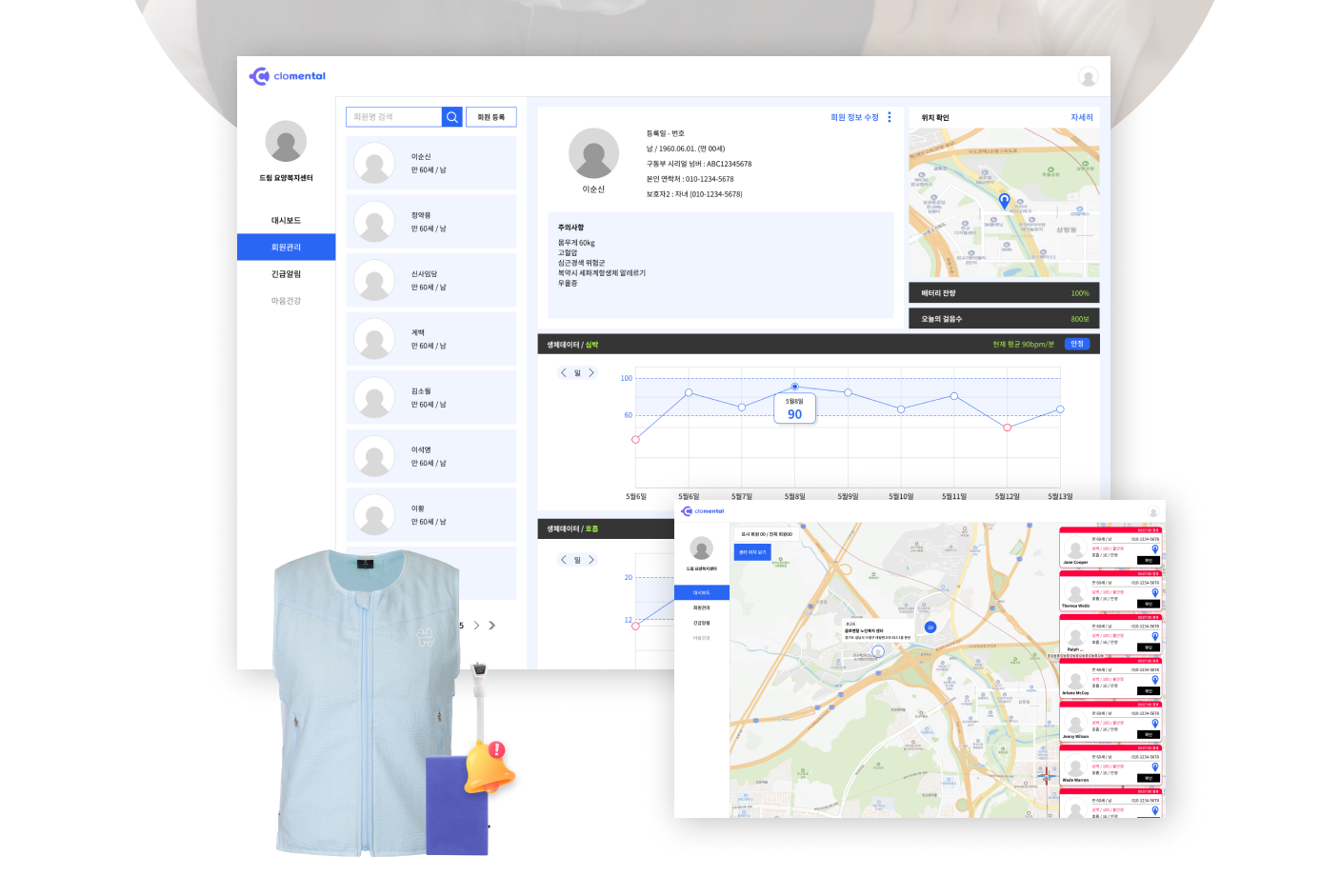This screenshot has height=896, width=1340.
Task: Click the notification bell icon
Action: pyautogui.click(x=490, y=767)
